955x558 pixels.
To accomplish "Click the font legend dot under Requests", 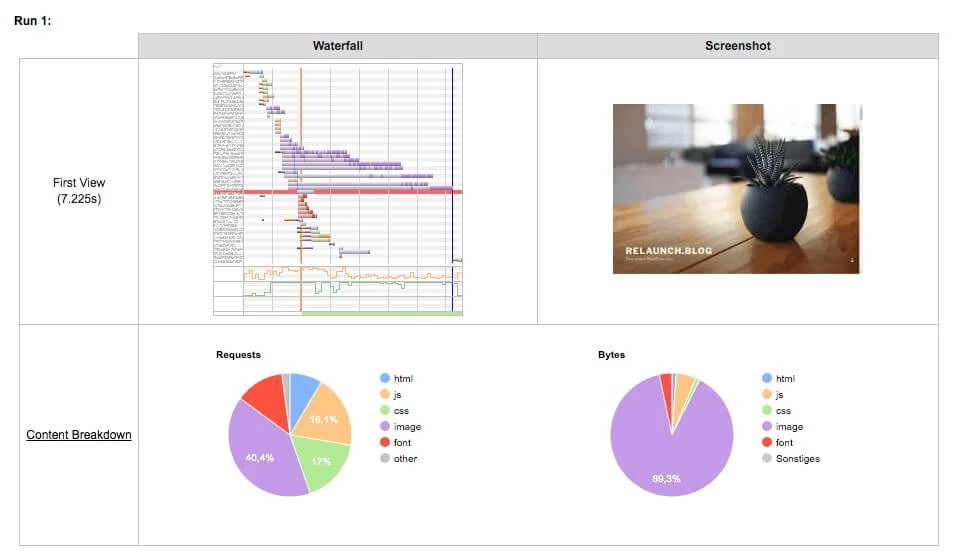I will tap(385, 442).
